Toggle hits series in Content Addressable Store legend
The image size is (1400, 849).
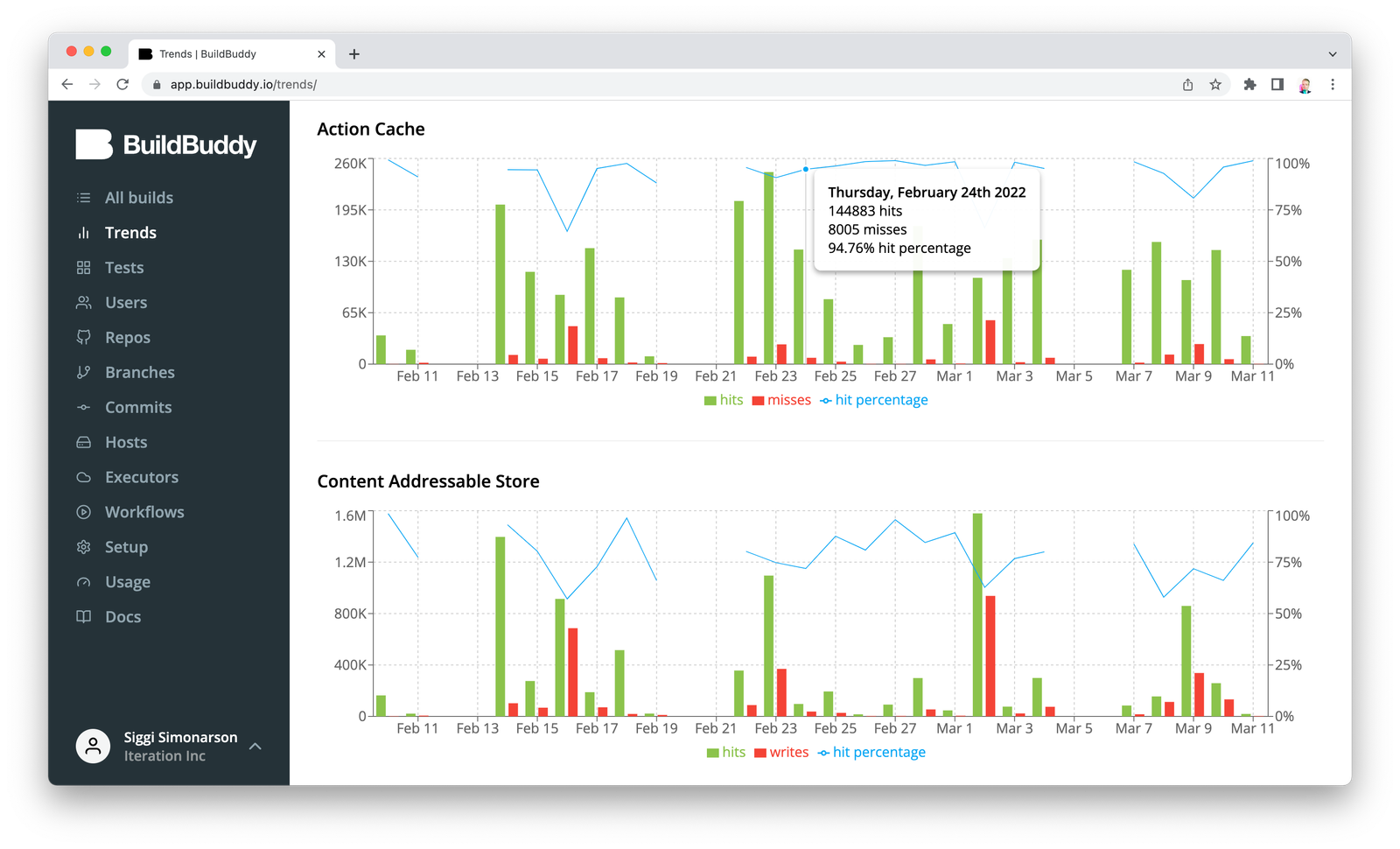[x=726, y=753]
